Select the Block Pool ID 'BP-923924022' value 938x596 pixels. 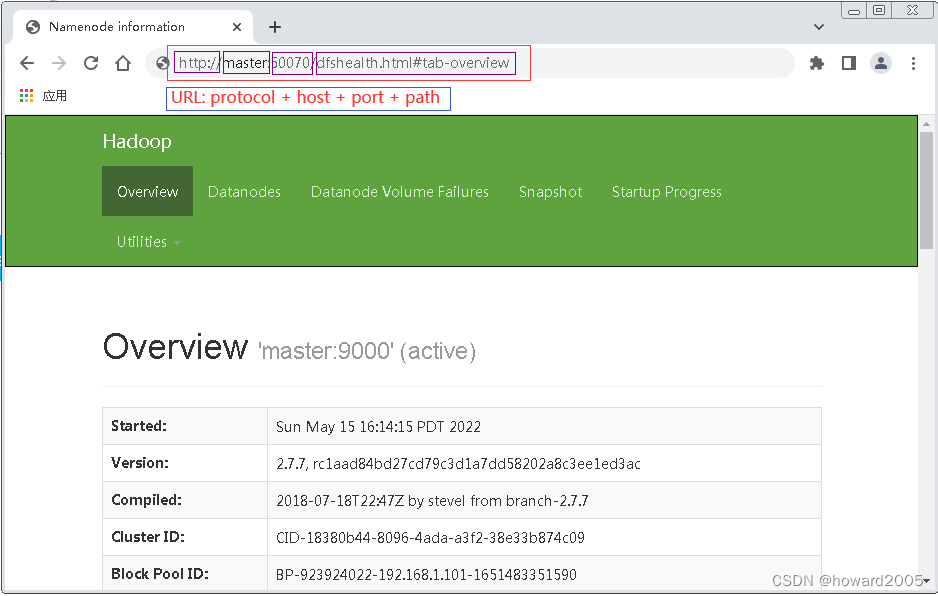point(426,575)
